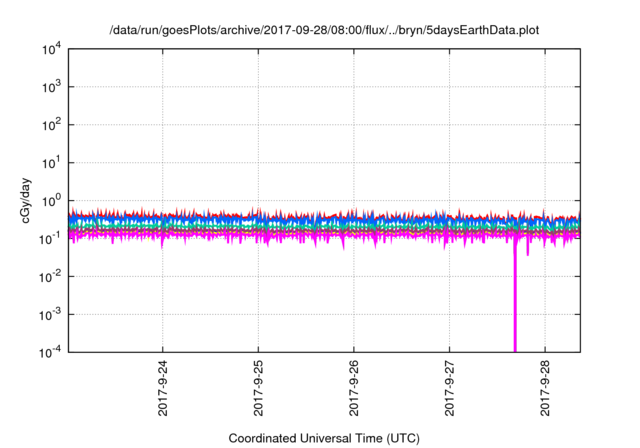Click the 10^-1 y-axis tick label
This screenshot has height=448, width=640.
pyautogui.click(x=50, y=239)
